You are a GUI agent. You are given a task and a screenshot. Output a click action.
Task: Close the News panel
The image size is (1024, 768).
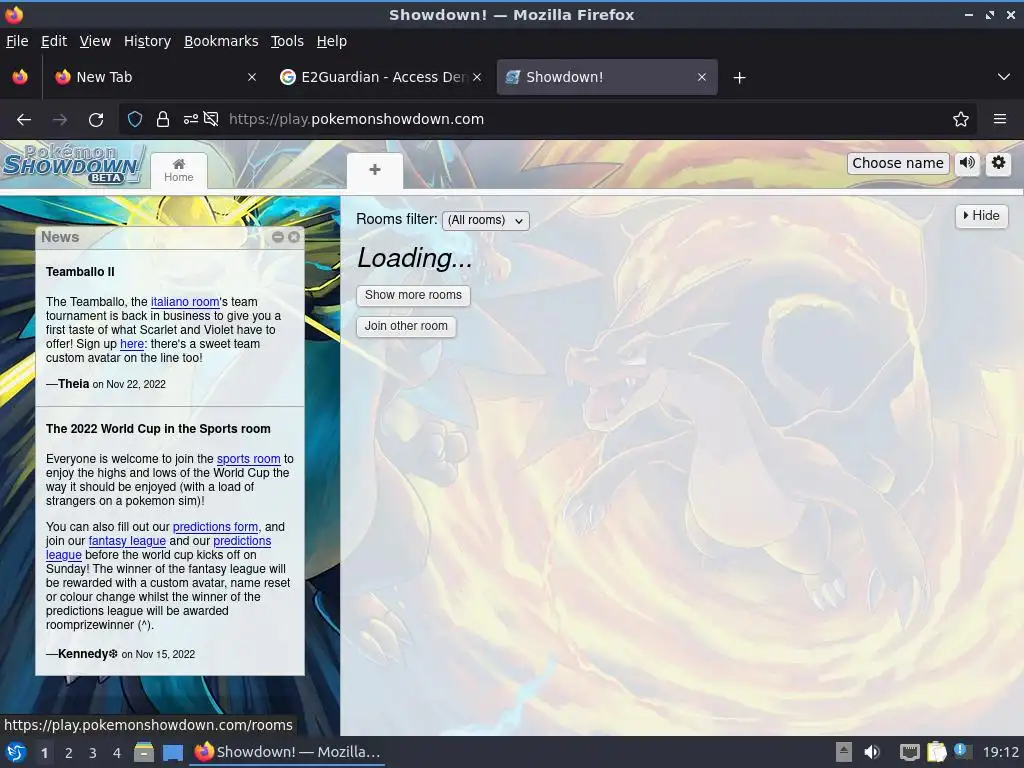[294, 237]
